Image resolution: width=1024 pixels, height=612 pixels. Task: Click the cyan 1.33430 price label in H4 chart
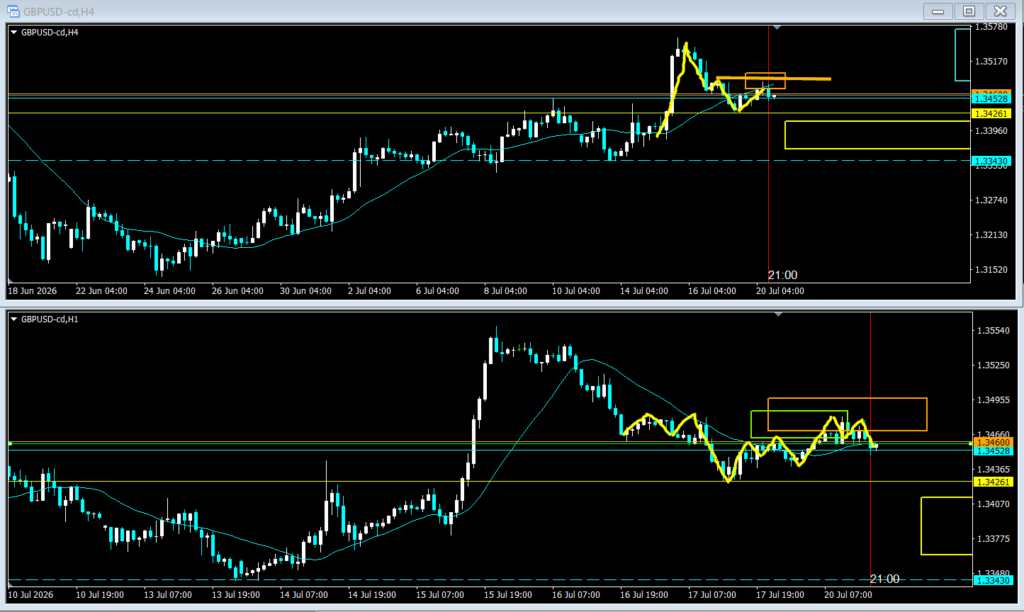[991, 161]
